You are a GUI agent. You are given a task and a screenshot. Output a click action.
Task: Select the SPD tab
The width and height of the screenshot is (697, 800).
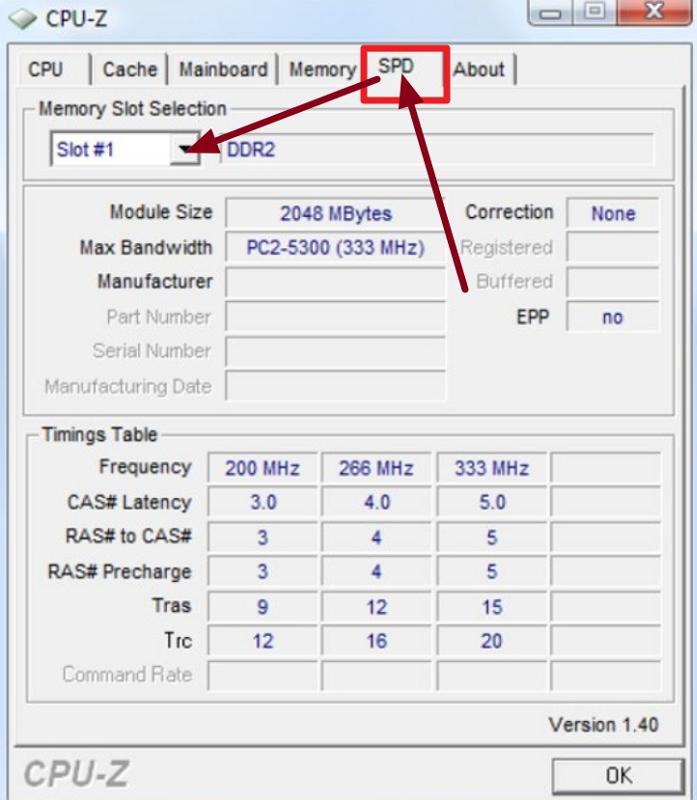coord(396,66)
